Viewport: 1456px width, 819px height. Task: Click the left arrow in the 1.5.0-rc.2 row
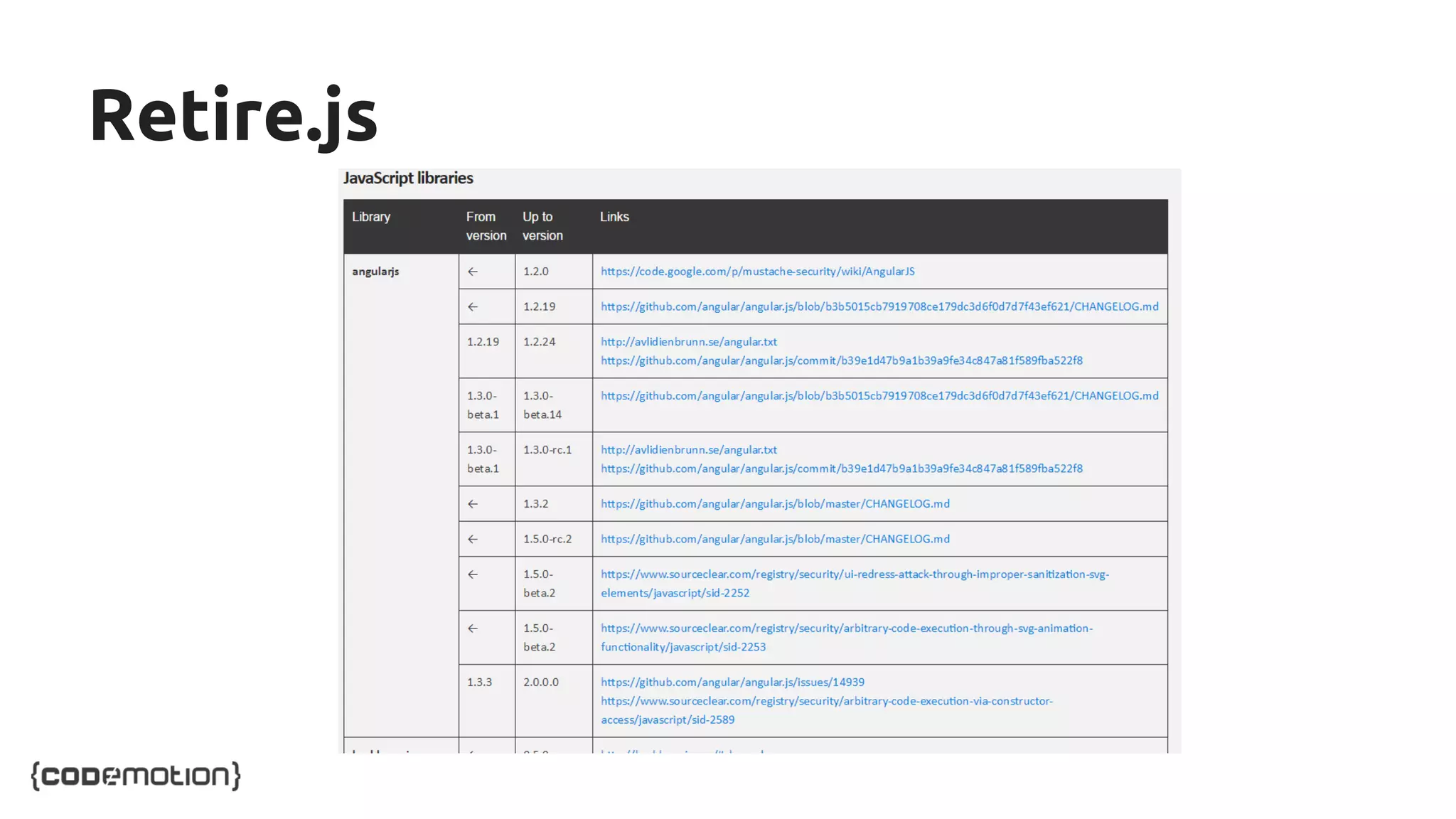473,540
